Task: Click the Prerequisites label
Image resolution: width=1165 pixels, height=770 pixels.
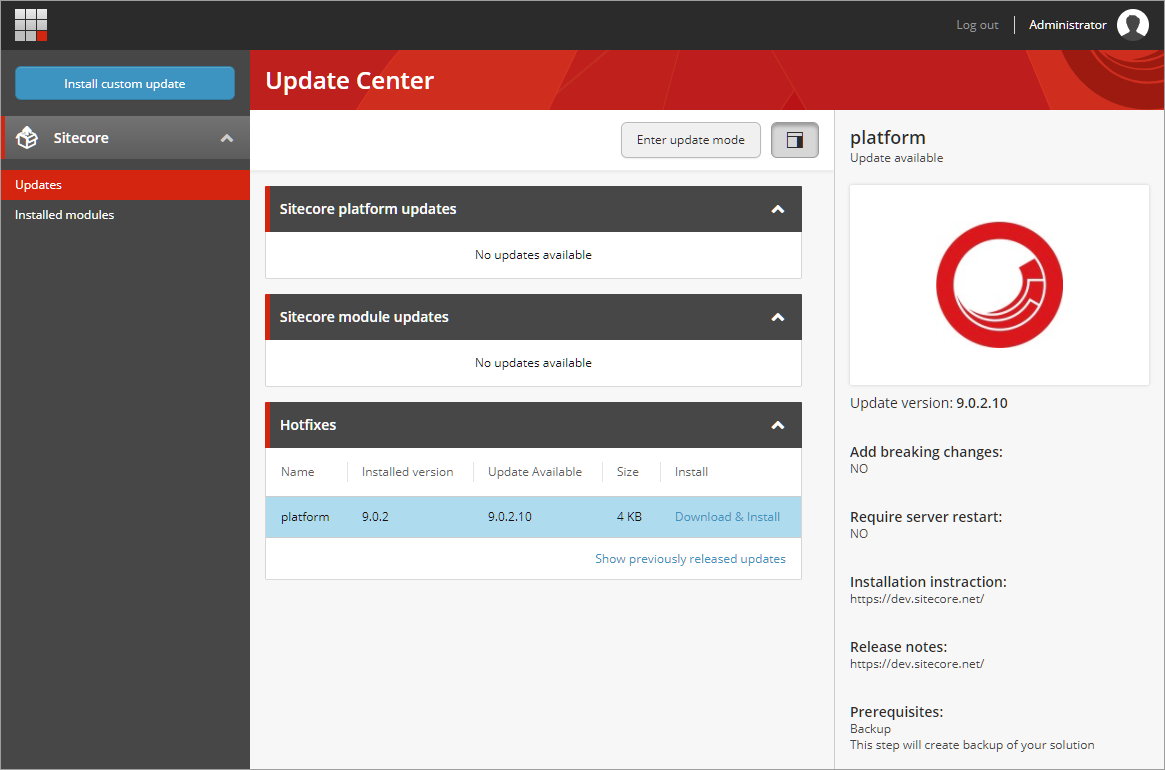Action: tap(897, 712)
